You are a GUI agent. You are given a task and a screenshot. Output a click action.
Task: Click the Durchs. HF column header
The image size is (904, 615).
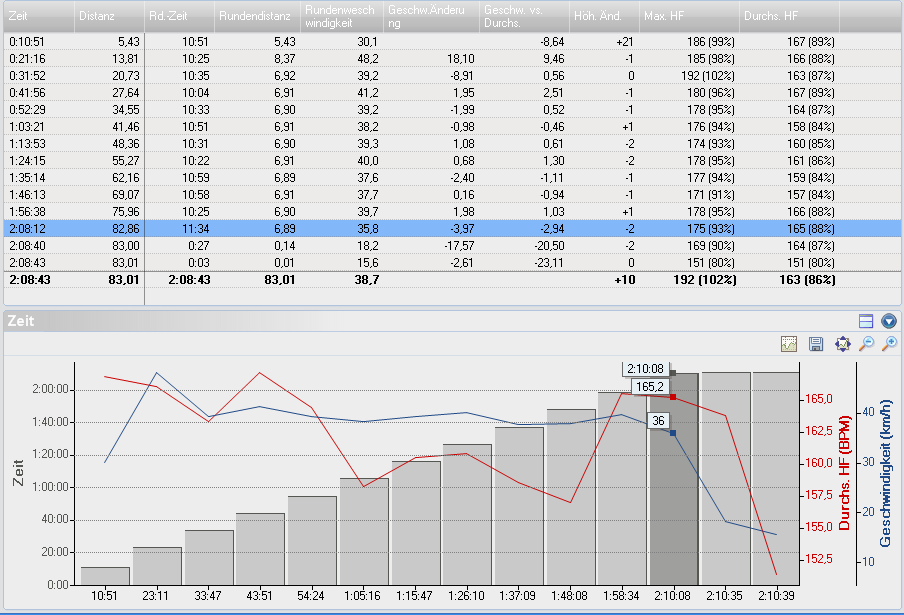click(x=790, y=16)
